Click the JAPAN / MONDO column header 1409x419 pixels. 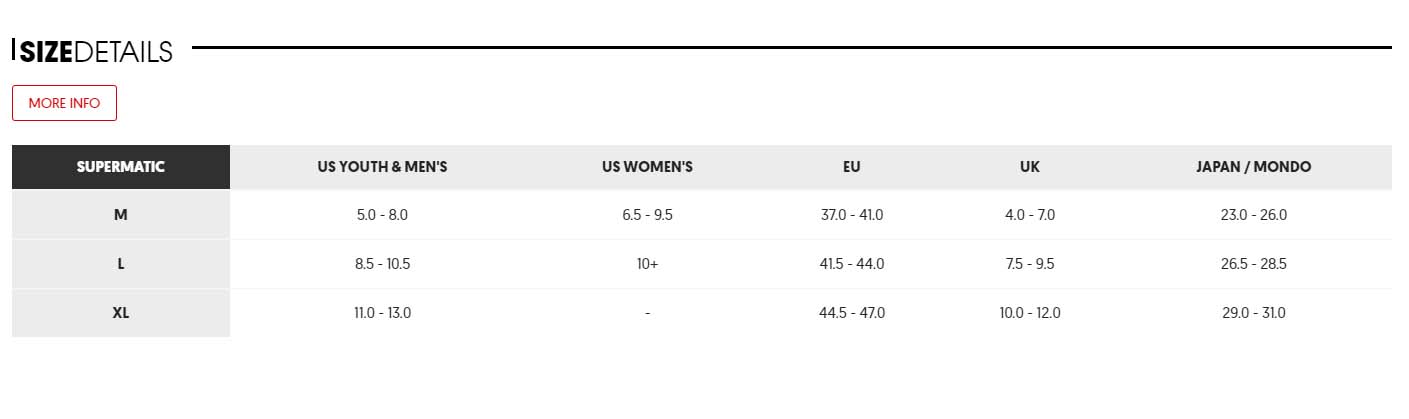click(x=1253, y=167)
